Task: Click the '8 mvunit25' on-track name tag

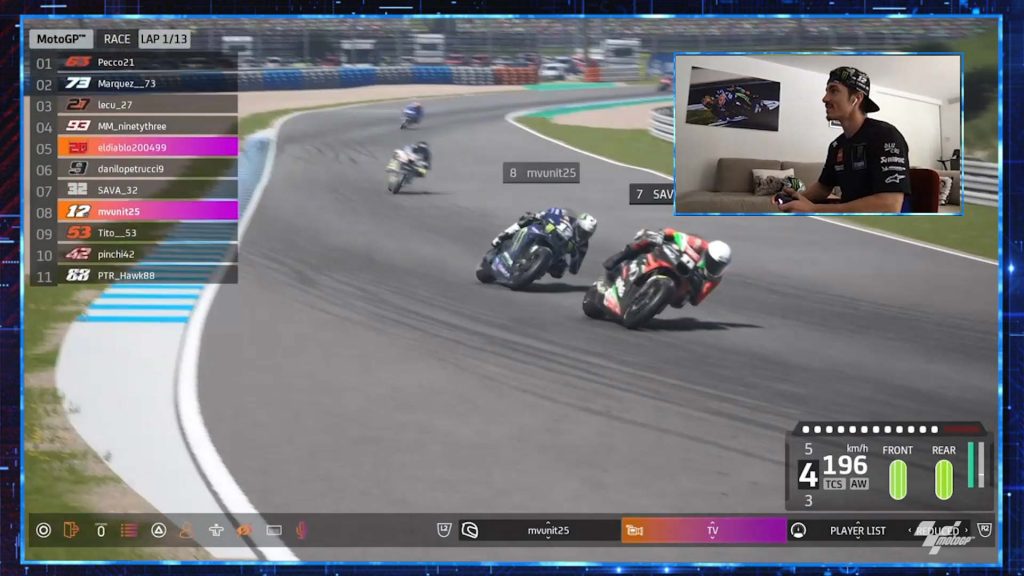Action: pyautogui.click(x=541, y=173)
